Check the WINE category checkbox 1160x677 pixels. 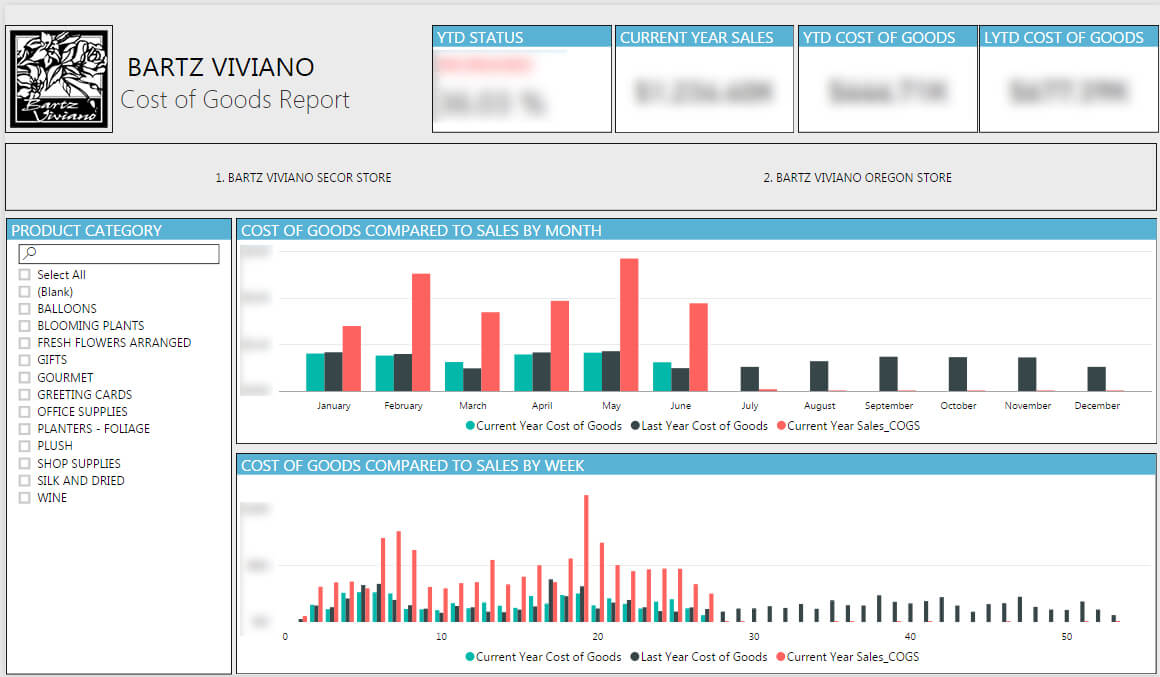point(24,497)
